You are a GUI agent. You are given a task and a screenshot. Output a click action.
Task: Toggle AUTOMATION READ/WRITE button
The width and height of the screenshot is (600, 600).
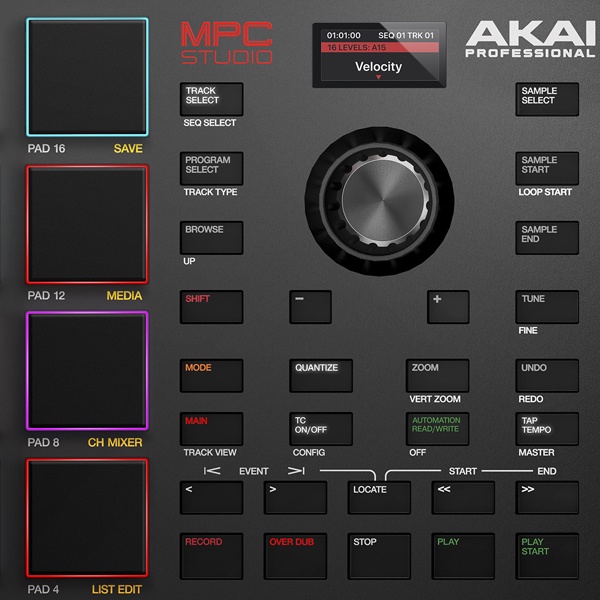(437, 428)
